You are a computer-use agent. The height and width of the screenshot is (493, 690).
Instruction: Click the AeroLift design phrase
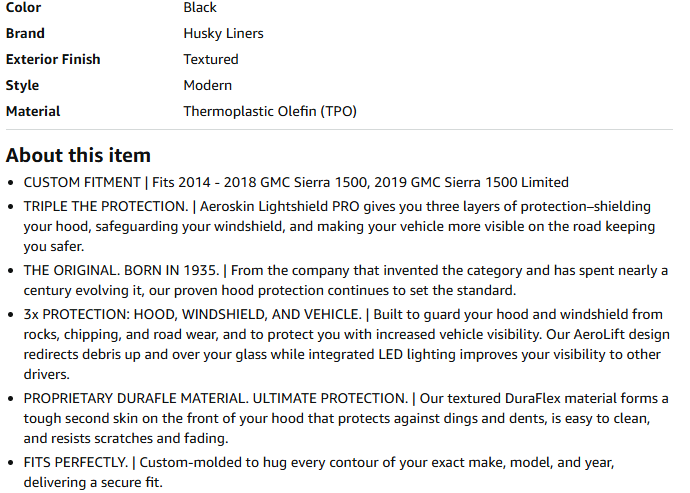pos(621,335)
